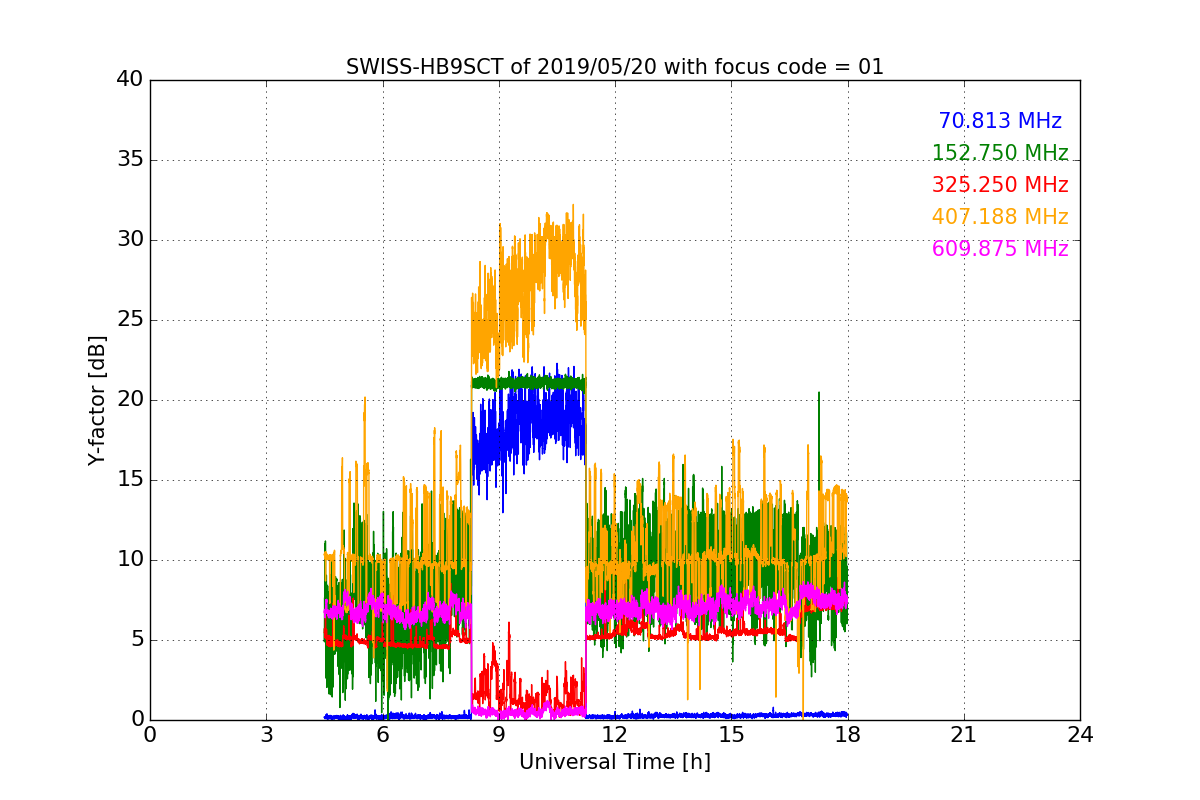1200x800 pixels.
Task: Click the x-axis tick label 15
Action: click(731, 735)
